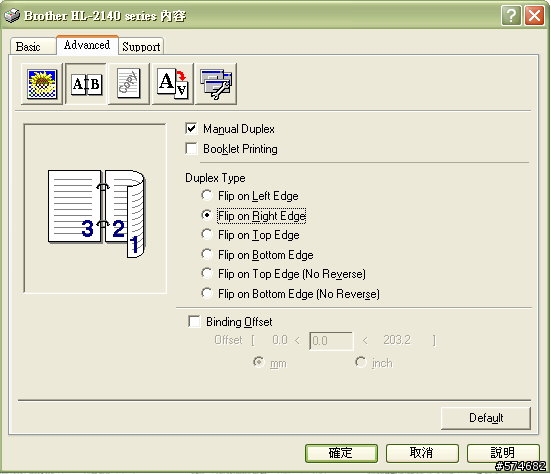Image resolution: width=551 pixels, height=474 pixels.
Task: Click the Offset value input field
Action: pos(331,340)
